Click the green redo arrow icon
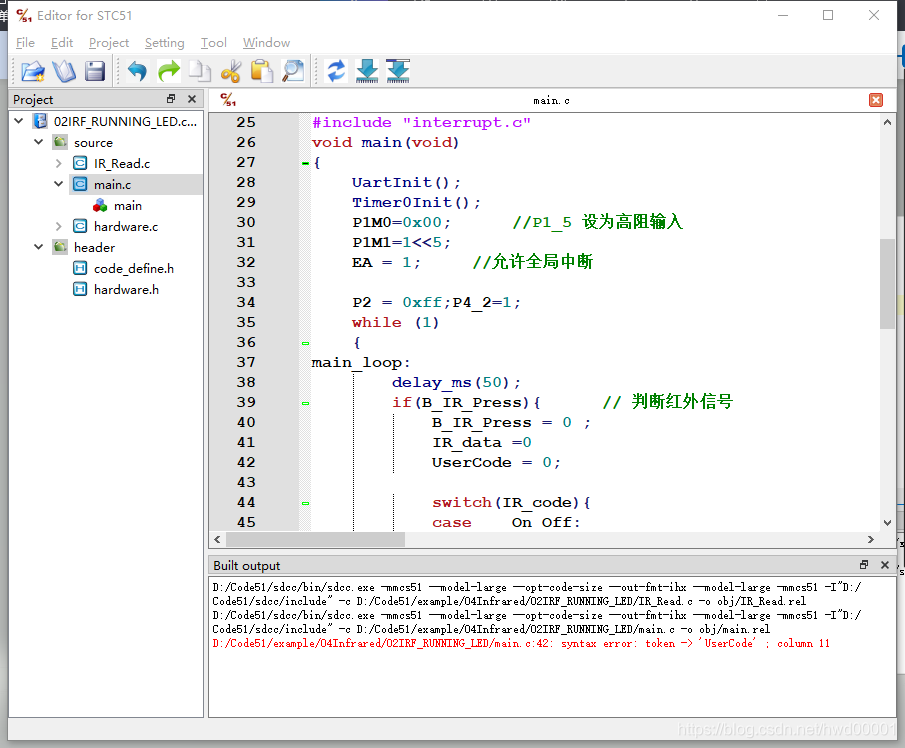The height and width of the screenshot is (748, 905). pos(169,72)
